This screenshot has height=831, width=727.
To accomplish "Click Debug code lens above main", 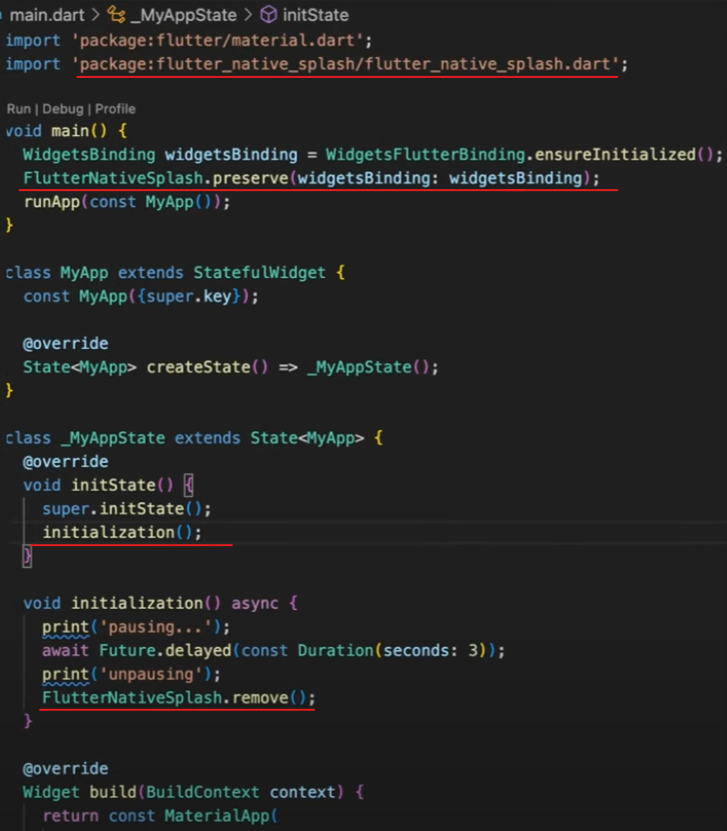I will (63, 109).
